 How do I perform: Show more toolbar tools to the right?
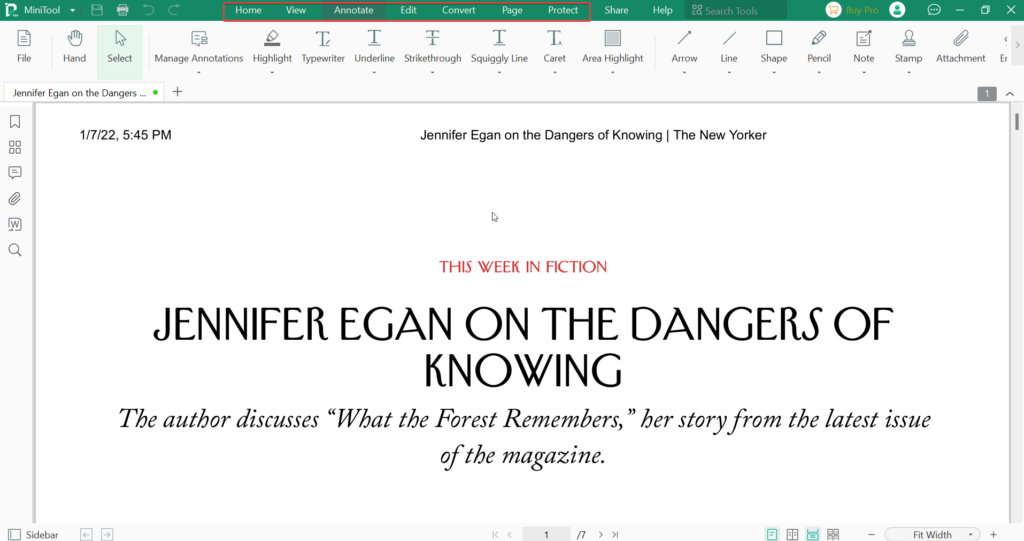click(1017, 45)
